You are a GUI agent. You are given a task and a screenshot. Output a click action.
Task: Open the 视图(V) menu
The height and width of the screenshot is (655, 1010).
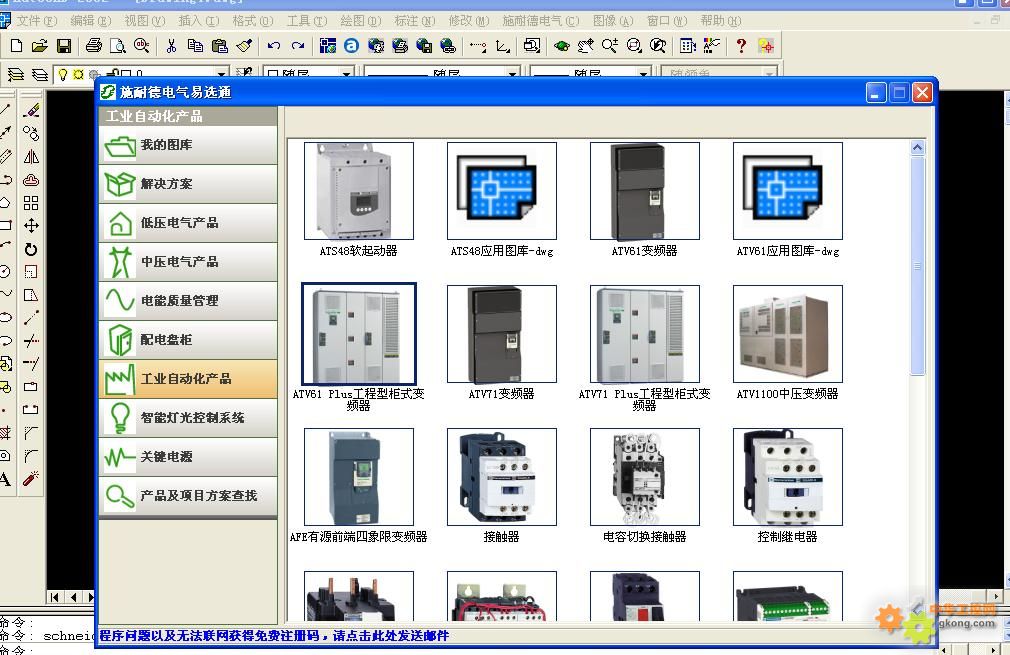[145, 21]
